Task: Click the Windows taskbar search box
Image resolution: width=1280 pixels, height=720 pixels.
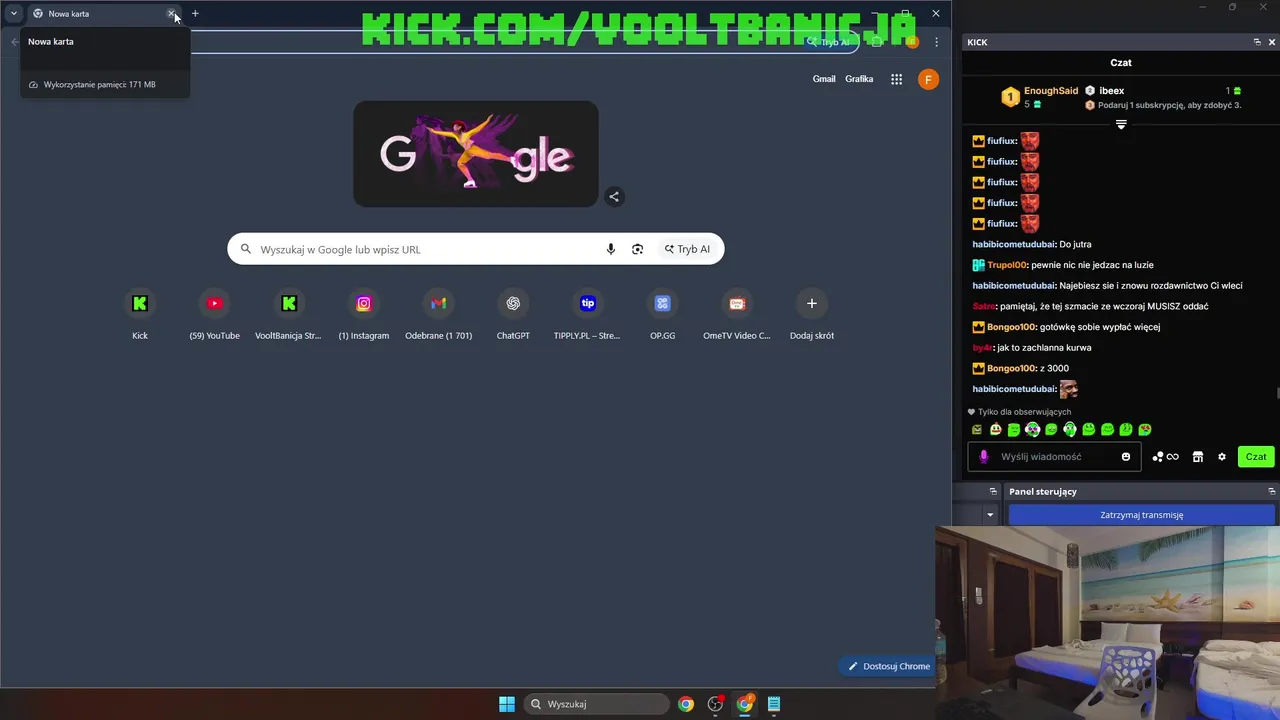Action: click(x=597, y=704)
